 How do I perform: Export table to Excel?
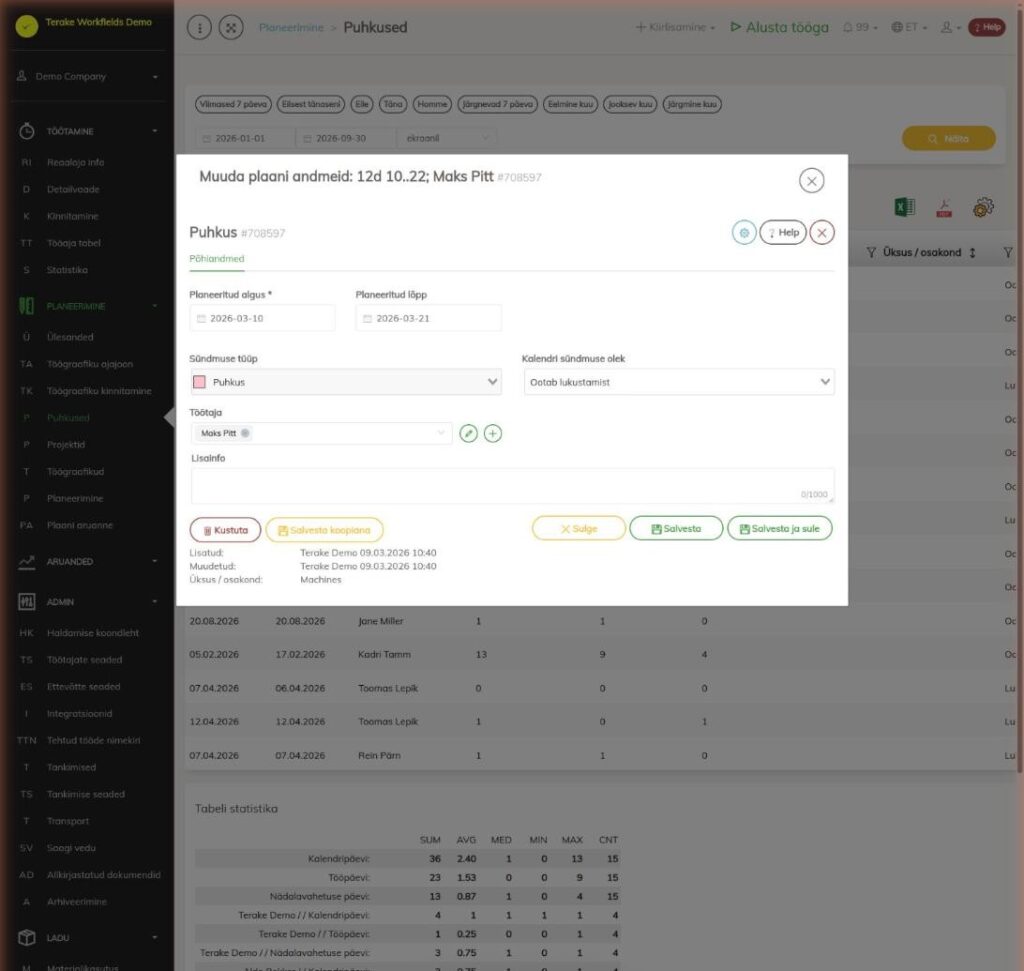click(904, 207)
